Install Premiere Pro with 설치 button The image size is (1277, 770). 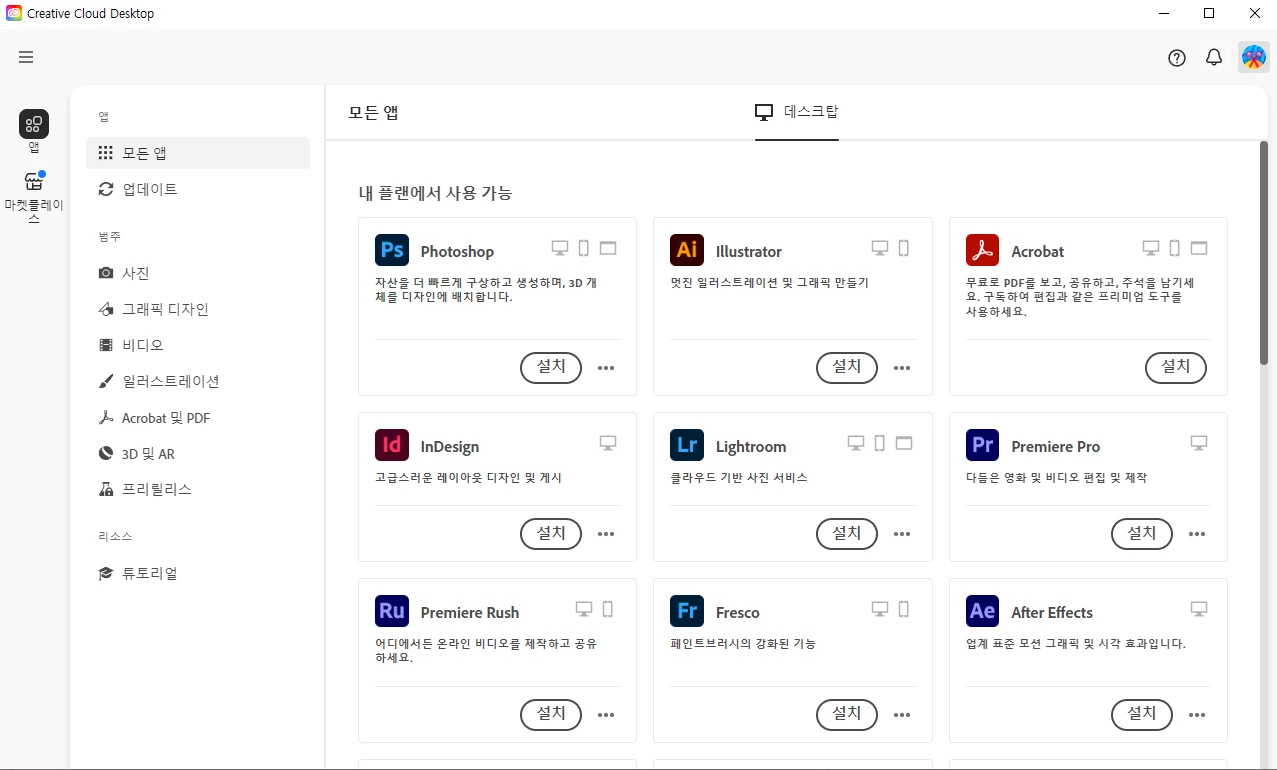click(1142, 534)
